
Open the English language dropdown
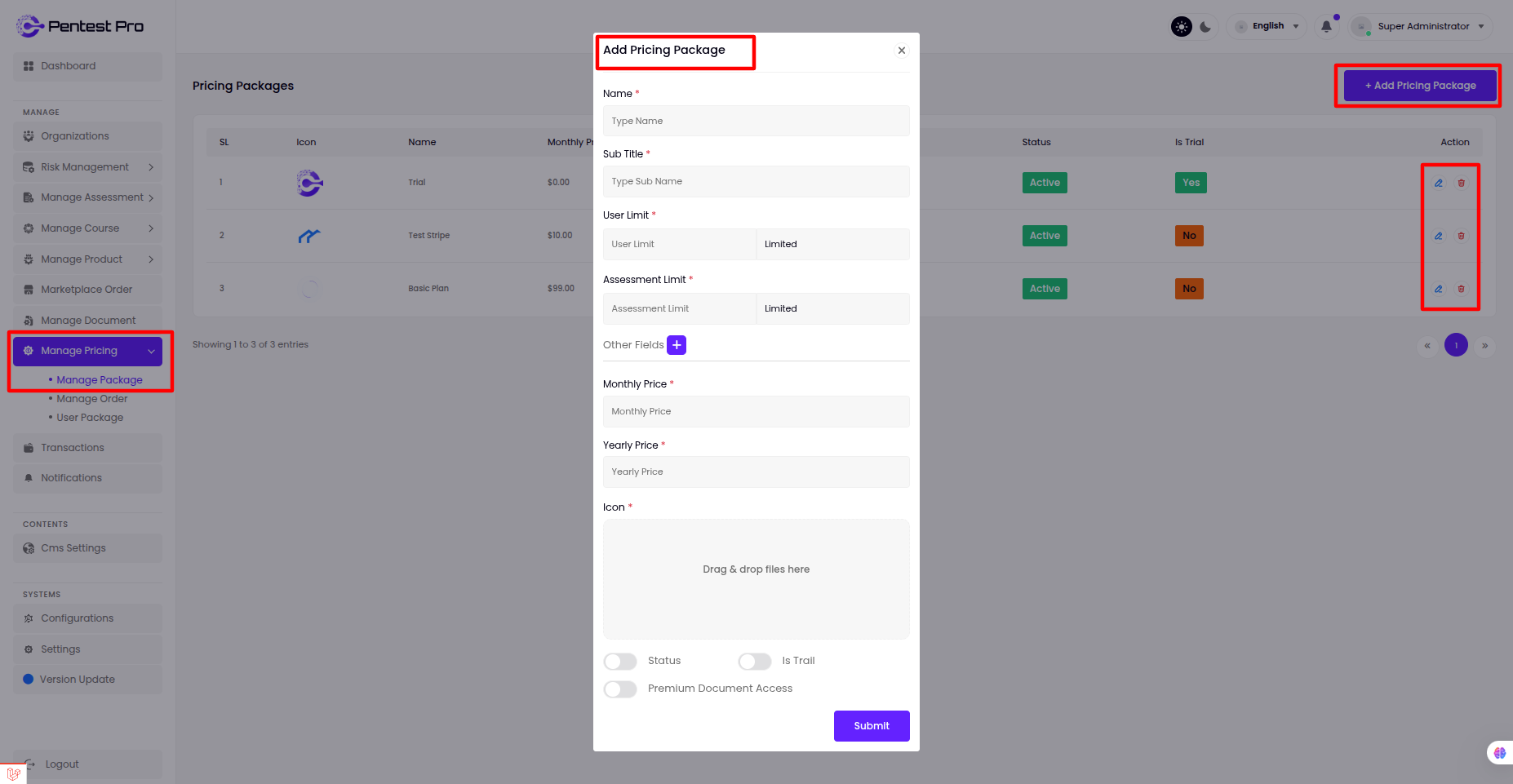[1267, 26]
